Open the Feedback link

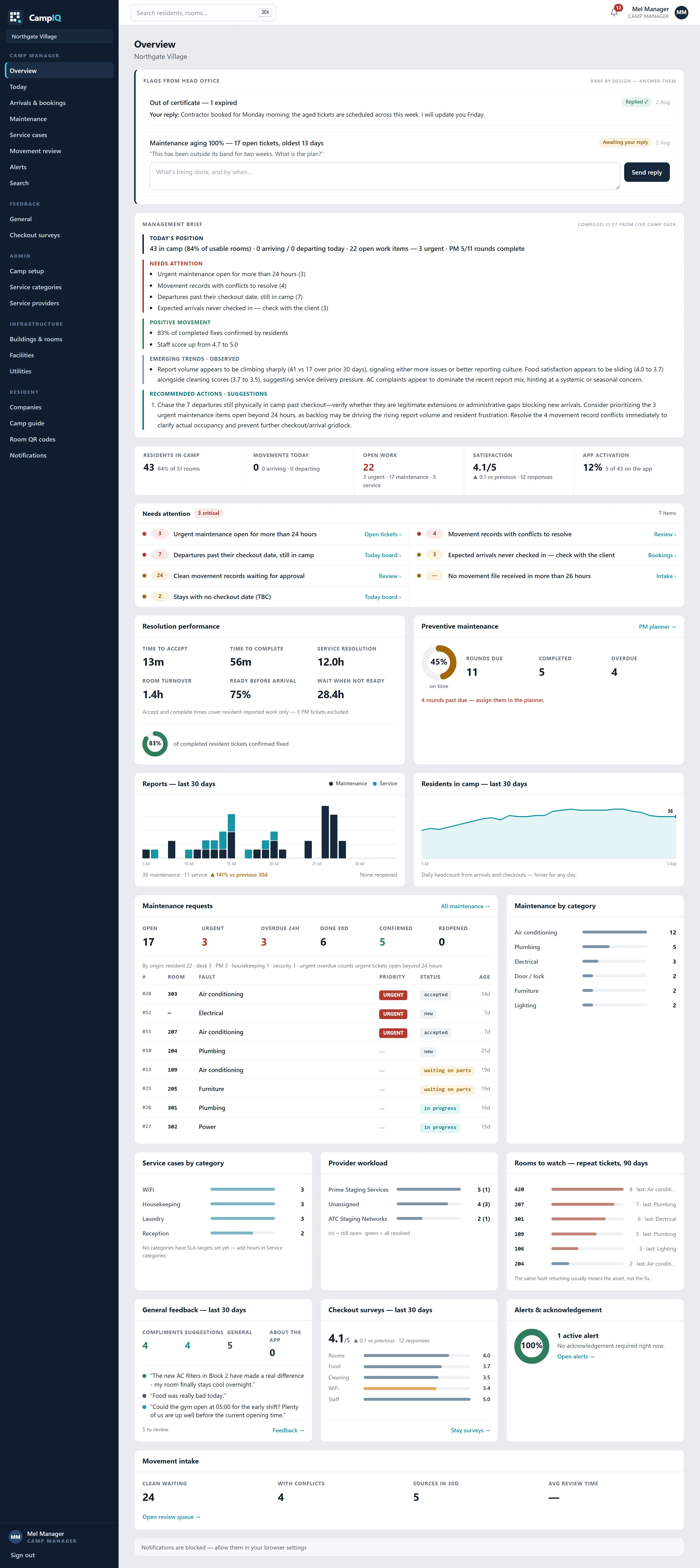point(288,1430)
